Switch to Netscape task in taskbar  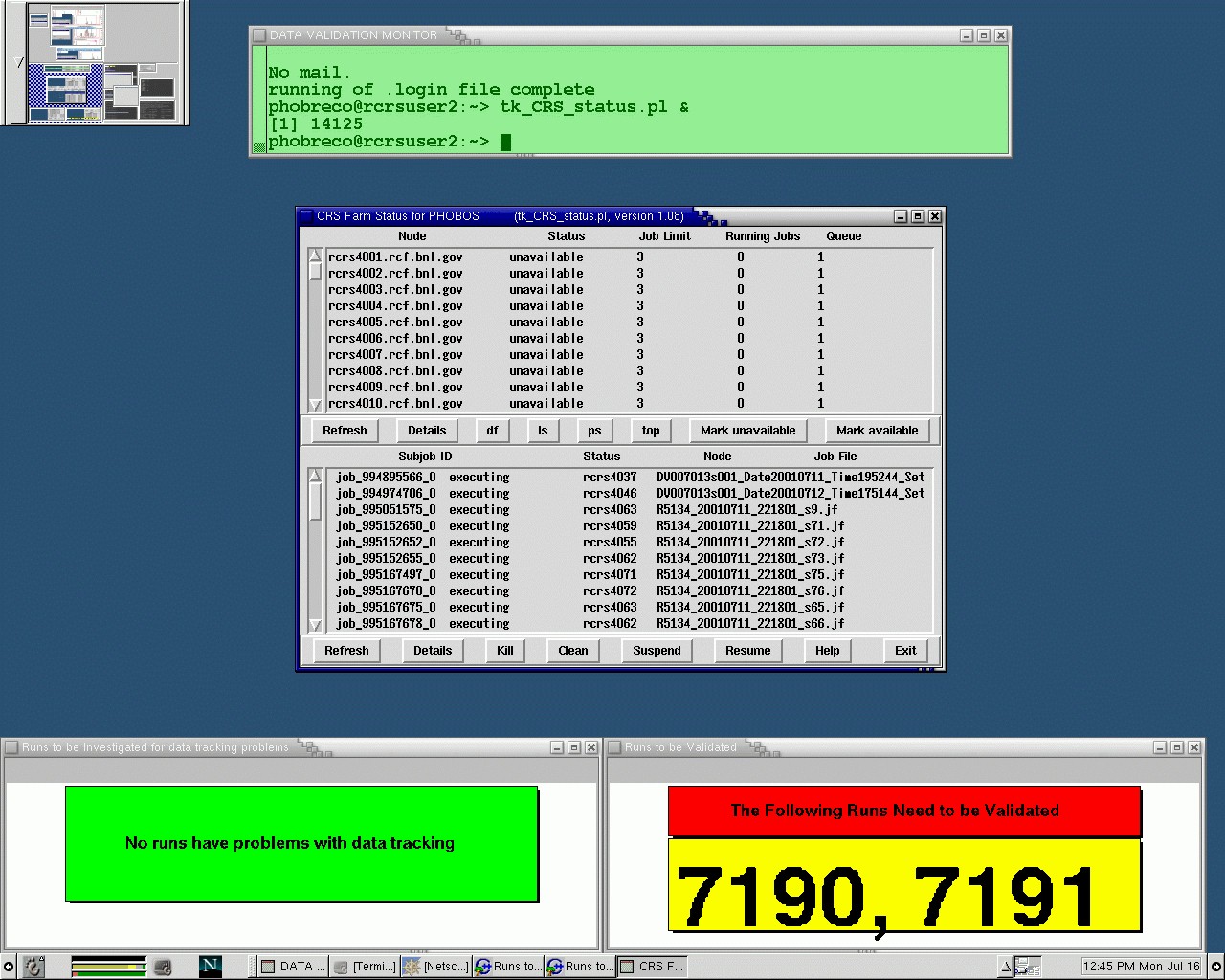click(436, 967)
